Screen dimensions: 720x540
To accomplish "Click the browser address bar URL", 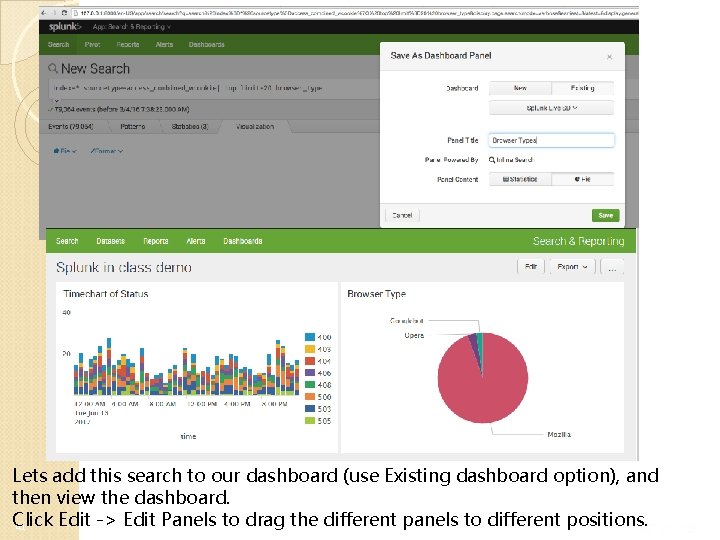I will click(358, 13).
